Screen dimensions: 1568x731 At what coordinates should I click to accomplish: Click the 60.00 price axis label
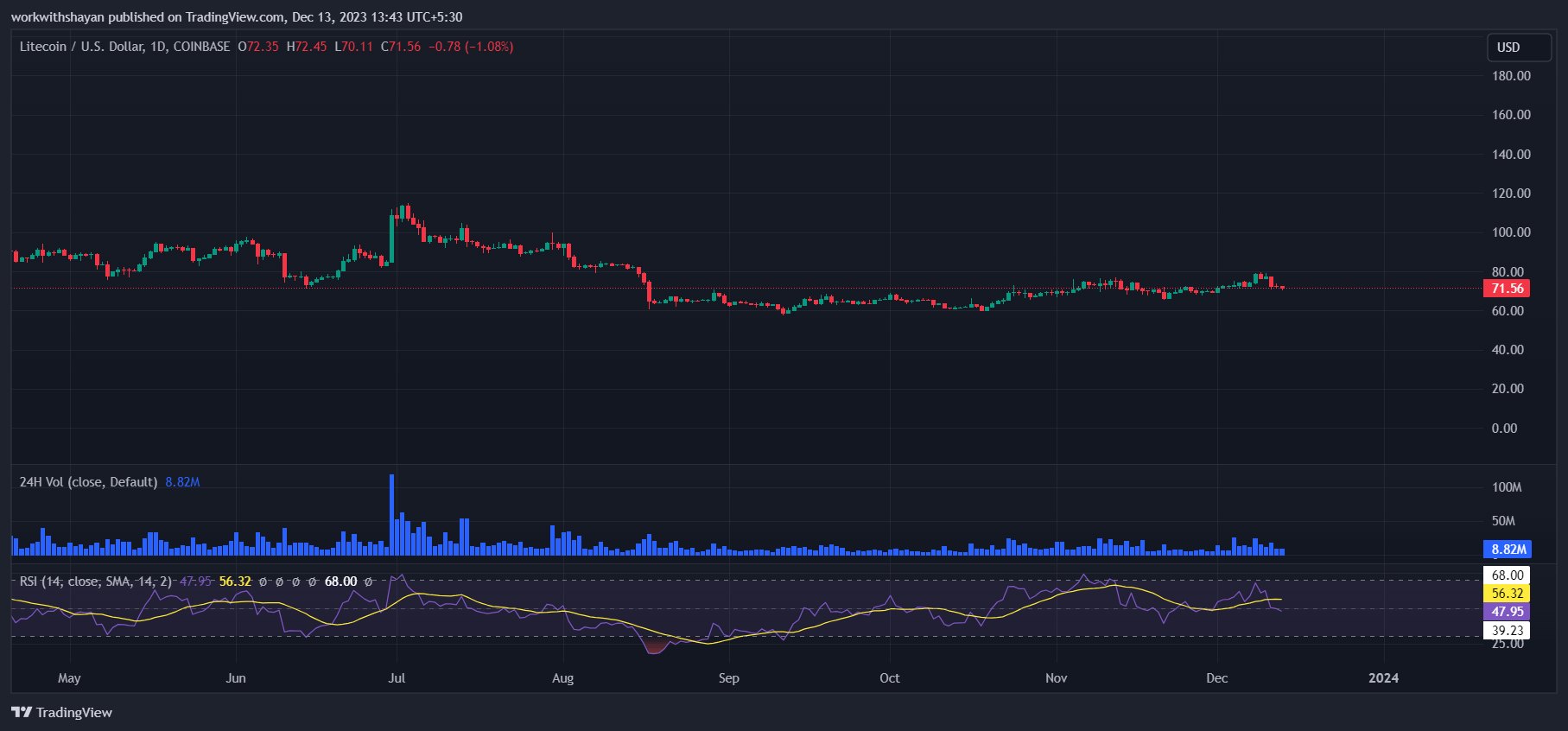[x=1508, y=311]
